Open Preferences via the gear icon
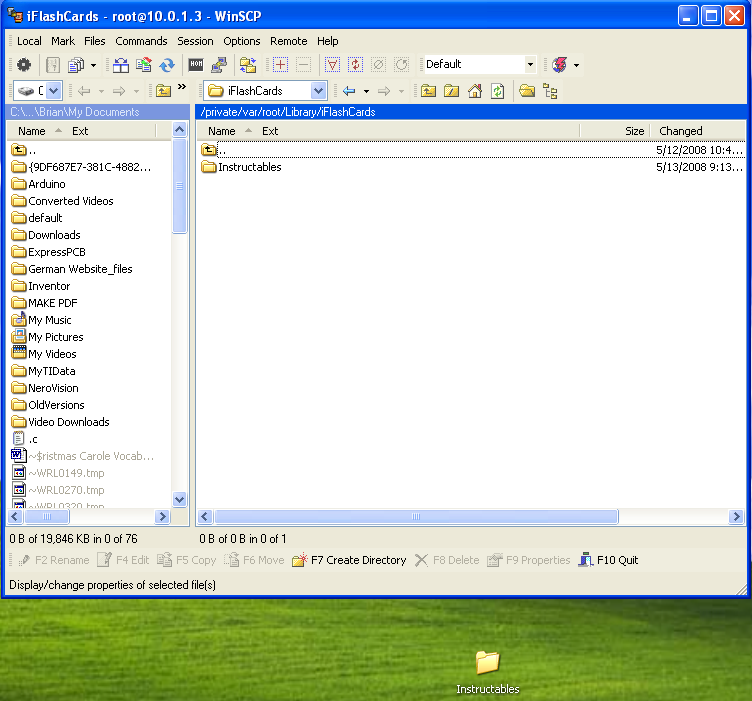This screenshot has width=752, height=701. pos(24,64)
